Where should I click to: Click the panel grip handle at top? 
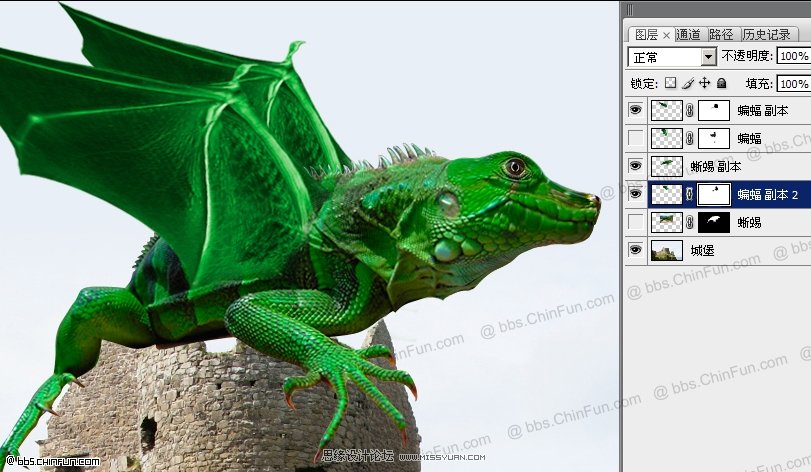pos(629,9)
